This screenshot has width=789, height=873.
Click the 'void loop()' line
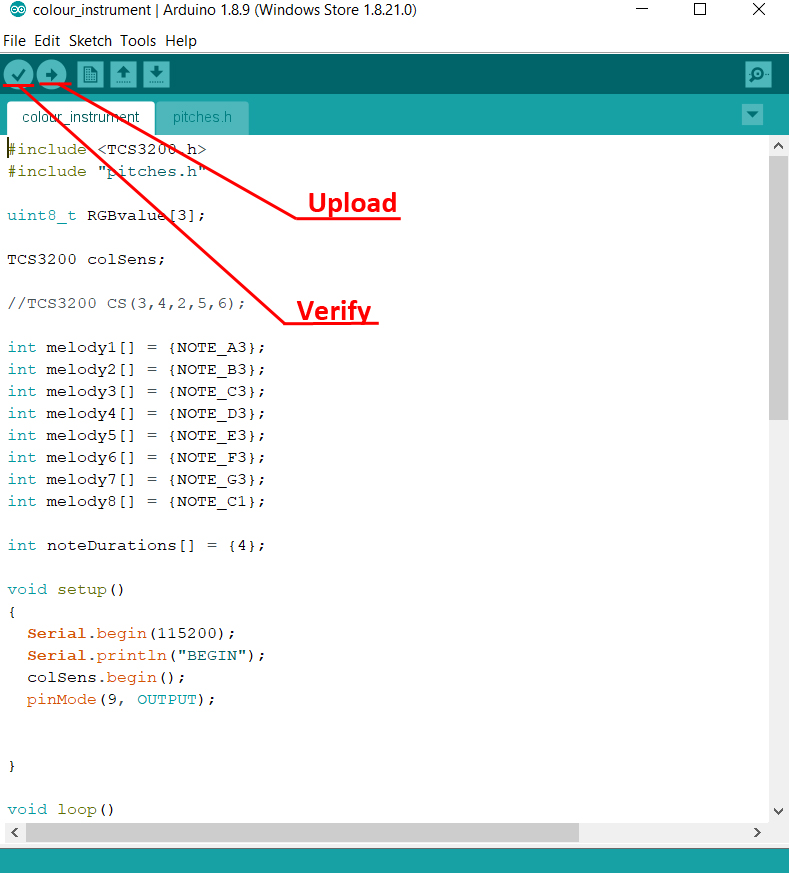61,810
